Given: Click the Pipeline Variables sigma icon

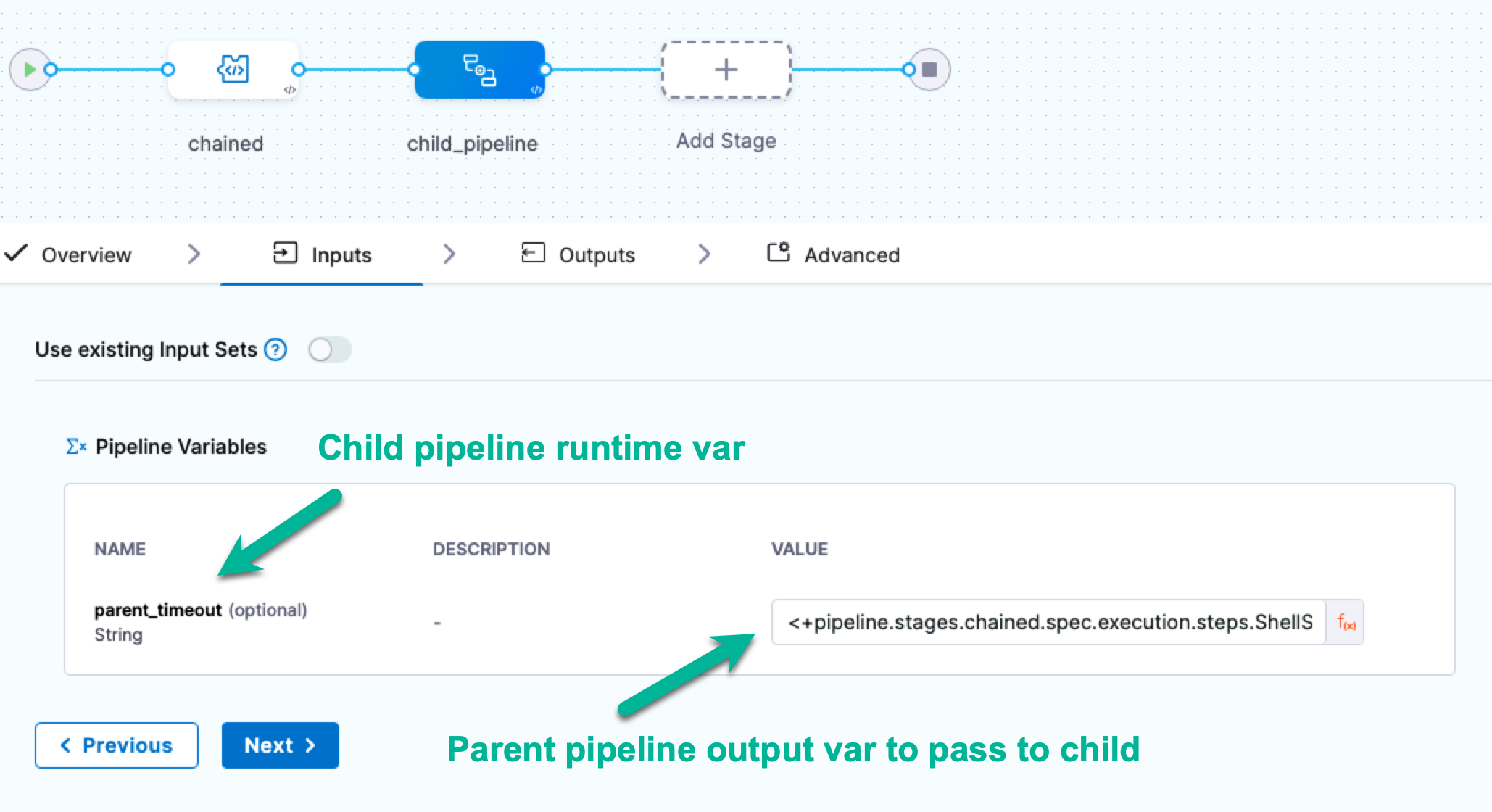Looking at the screenshot, I should click(x=75, y=447).
